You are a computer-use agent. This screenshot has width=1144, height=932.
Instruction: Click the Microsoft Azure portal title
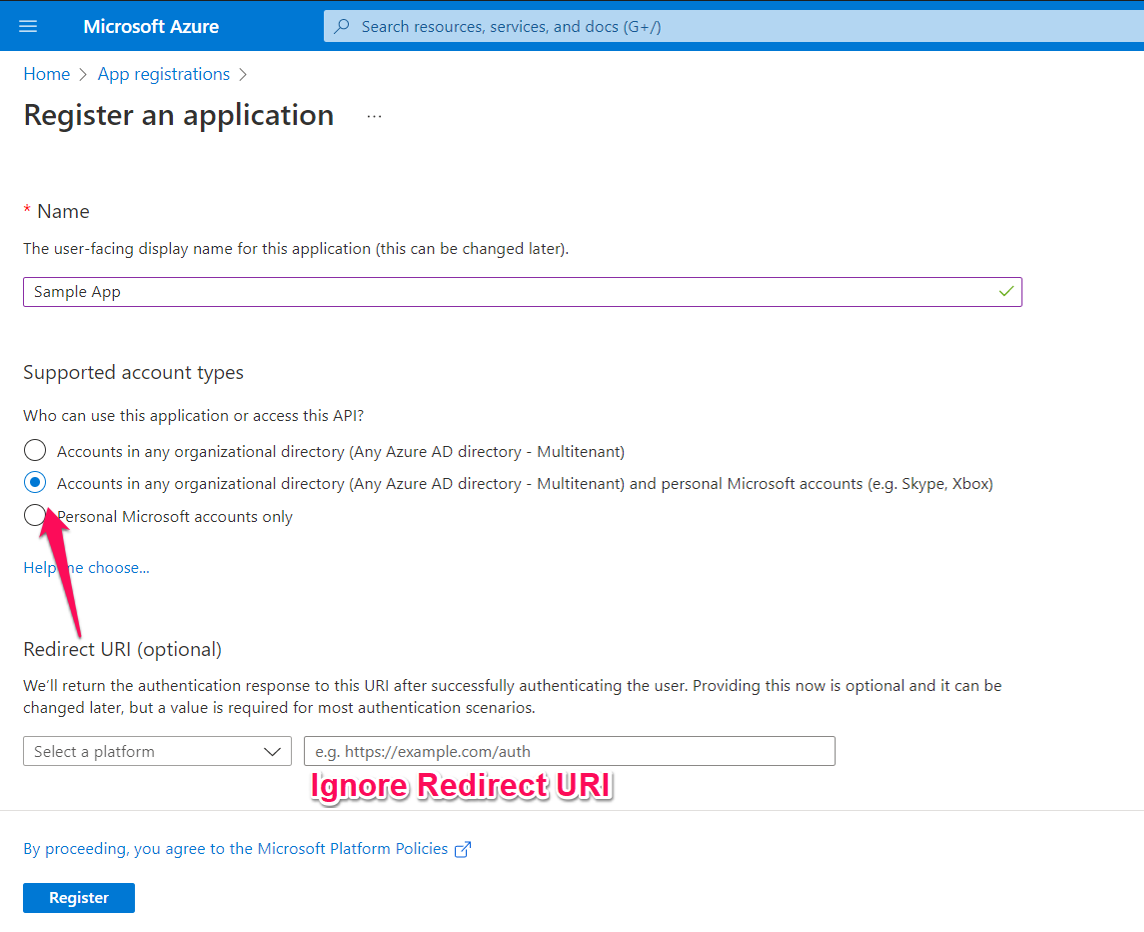tap(151, 27)
